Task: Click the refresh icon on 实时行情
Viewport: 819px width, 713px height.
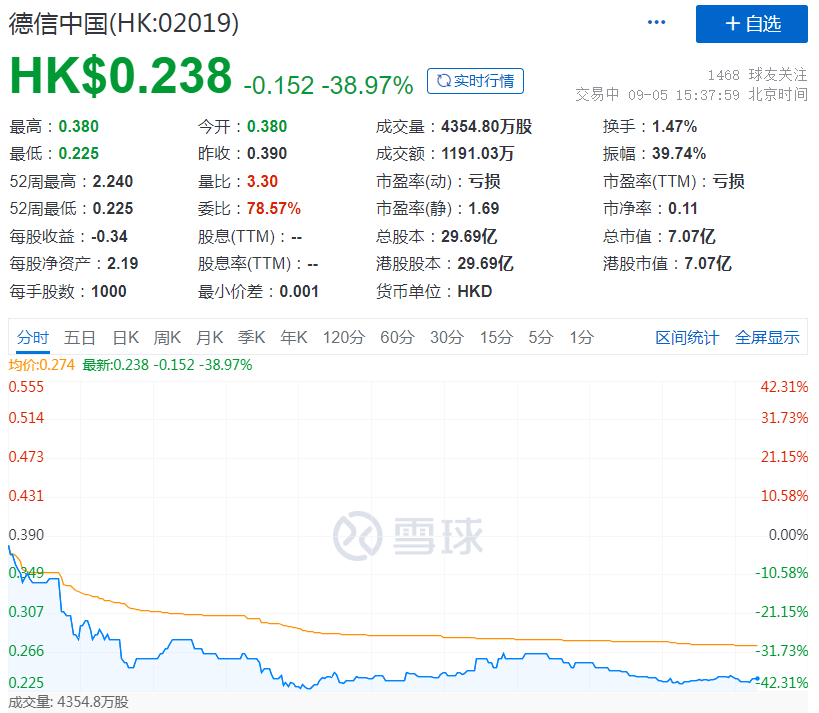Action: click(444, 81)
